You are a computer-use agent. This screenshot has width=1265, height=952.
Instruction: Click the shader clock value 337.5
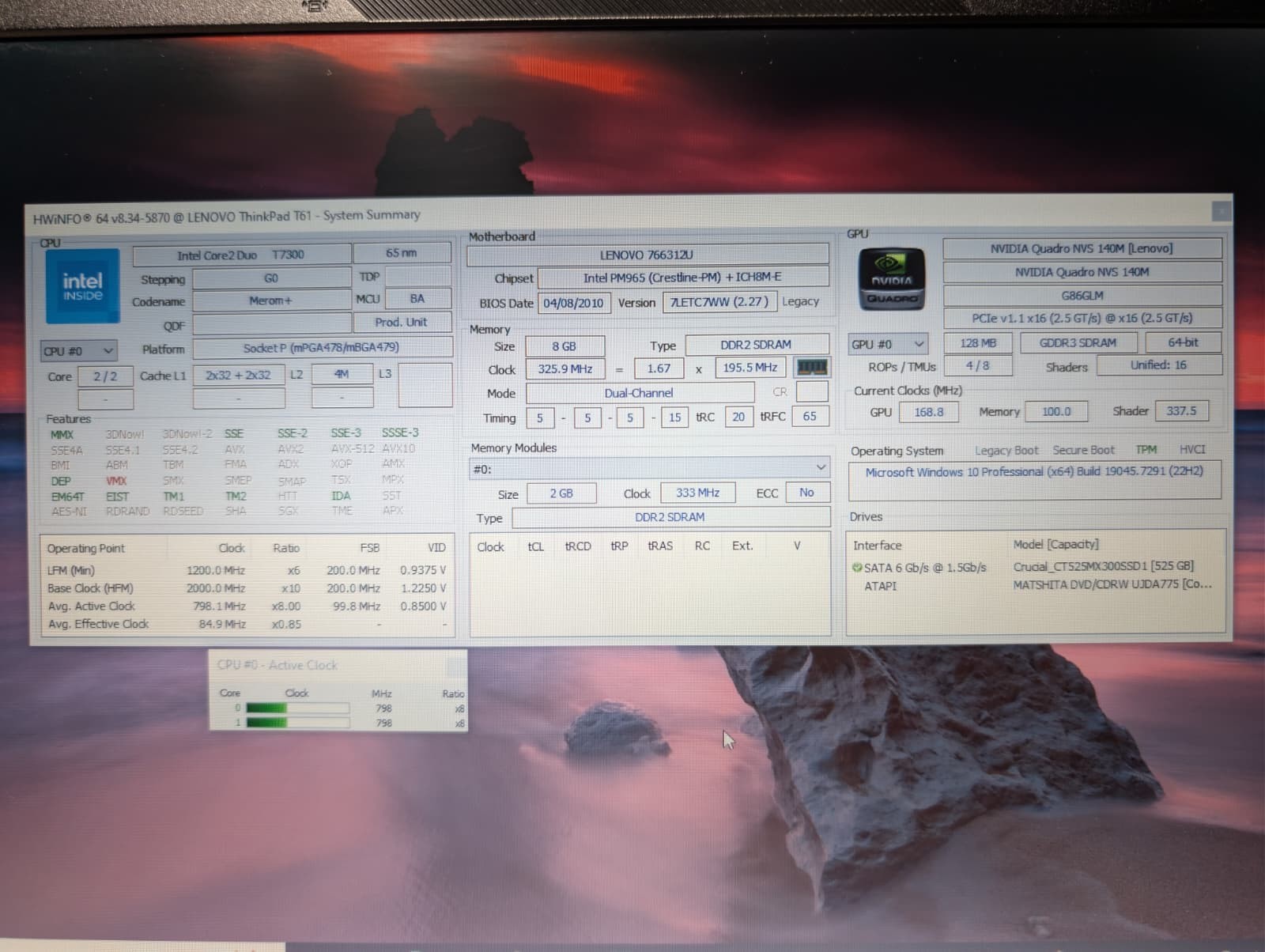click(x=1181, y=411)
